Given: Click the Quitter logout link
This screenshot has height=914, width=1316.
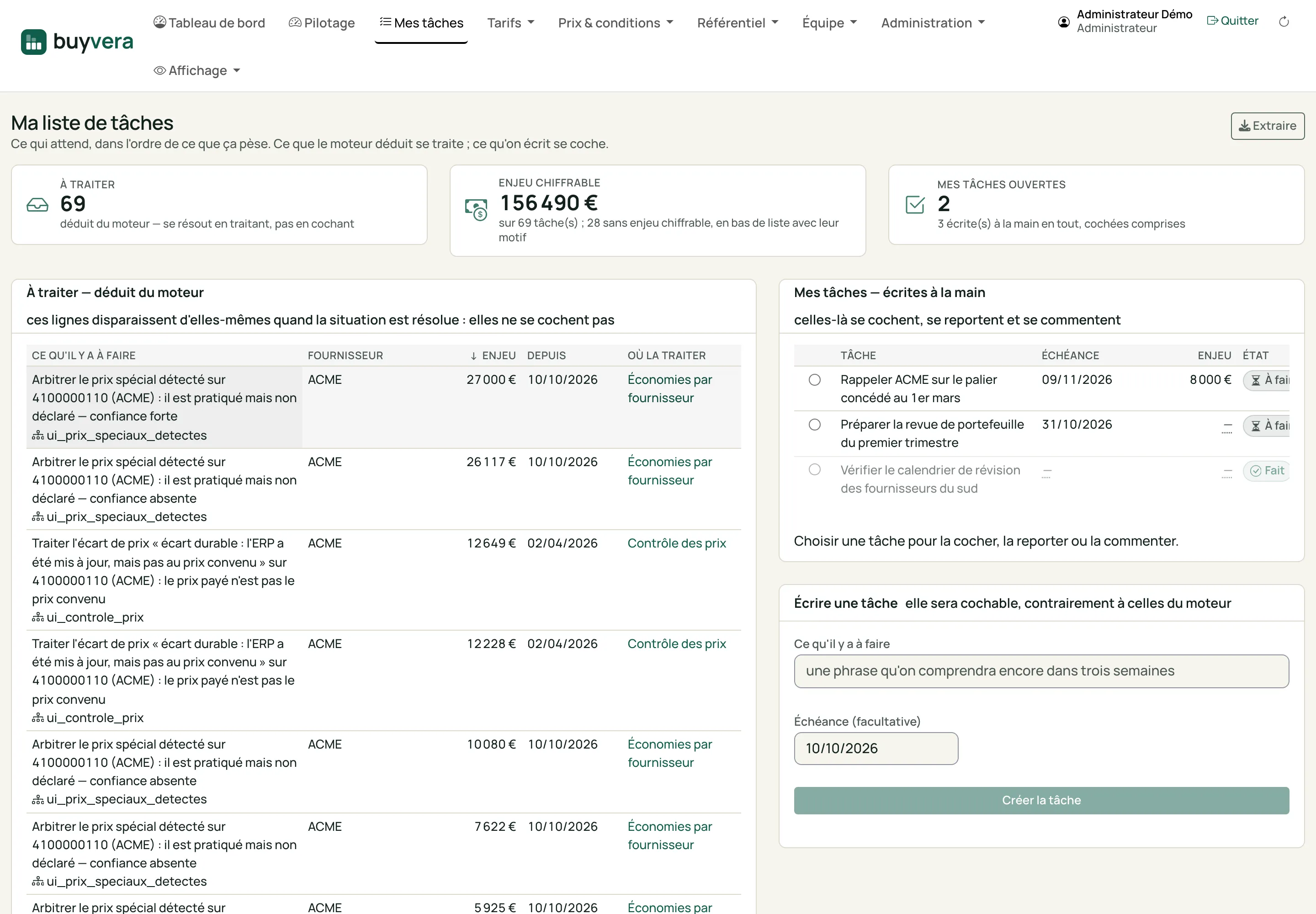Looking at the screenshot, I should pos(1232,21).
